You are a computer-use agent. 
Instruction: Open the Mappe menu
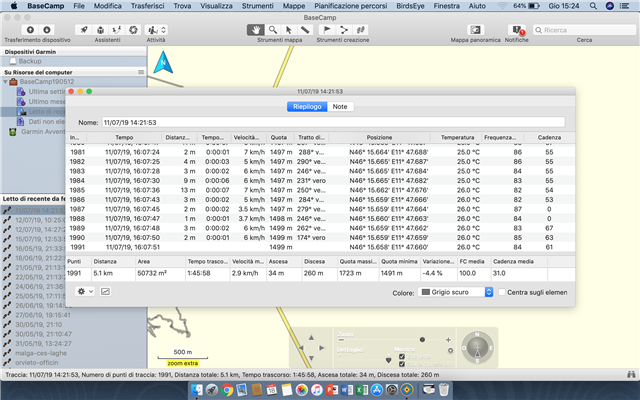[x=294, y=6]
